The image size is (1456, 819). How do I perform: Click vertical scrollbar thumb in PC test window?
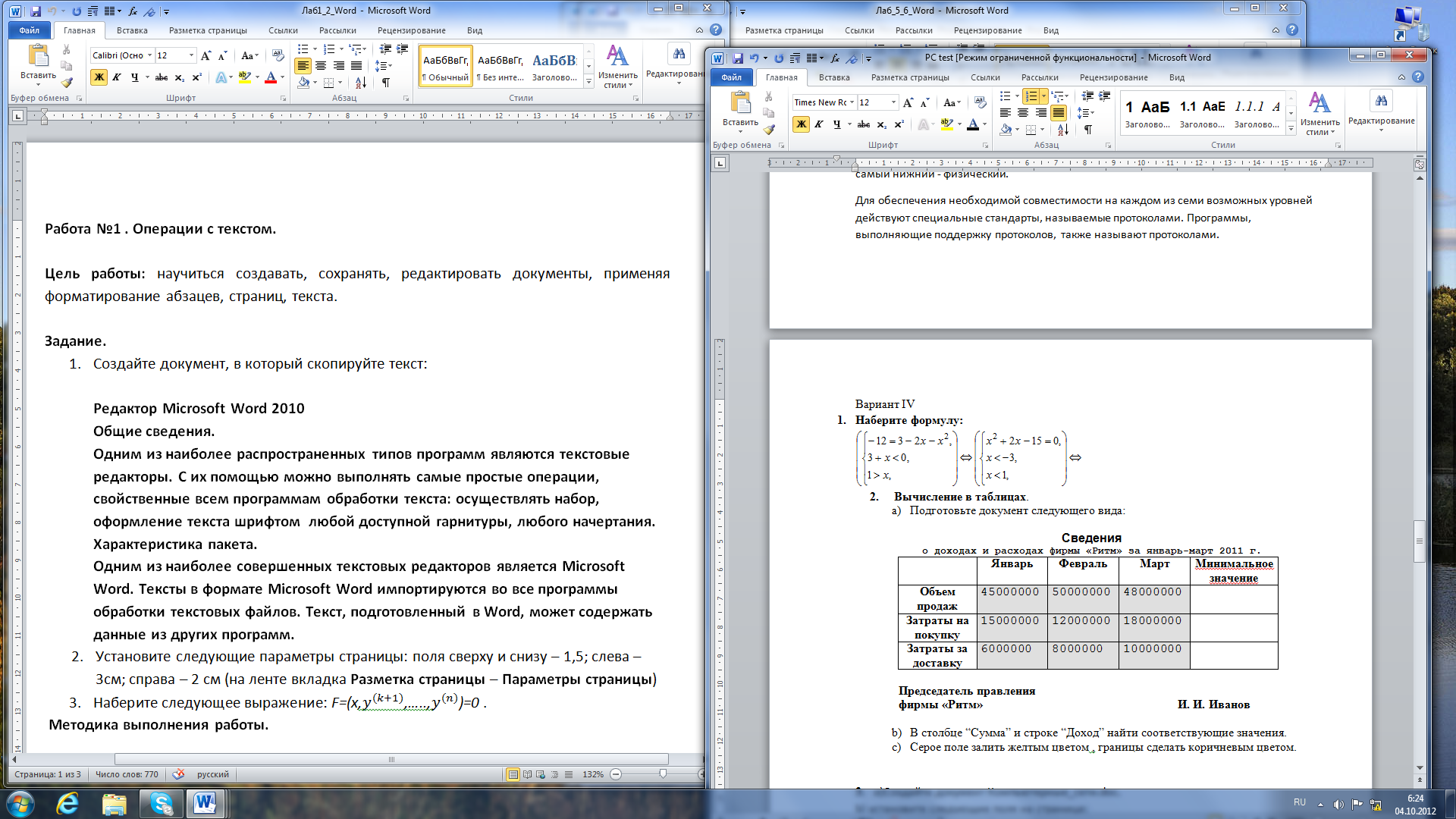pos(1420,541)
